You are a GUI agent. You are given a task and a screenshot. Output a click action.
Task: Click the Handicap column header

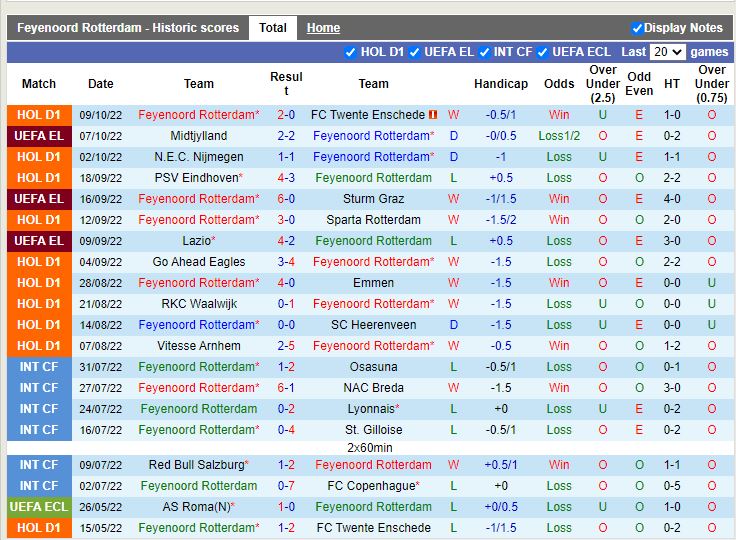coord(501,84)
